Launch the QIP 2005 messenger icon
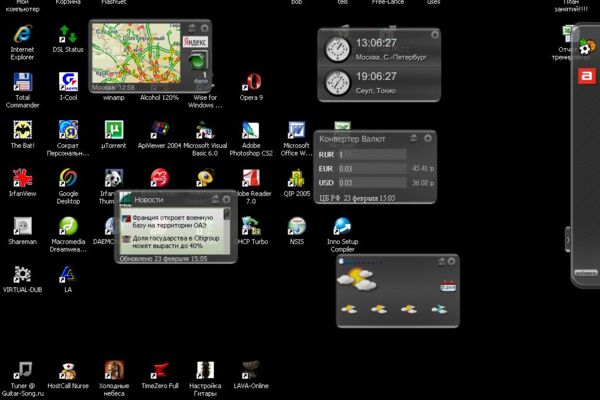This screenshot has height=400, width=600. click(x=297, y=178)
